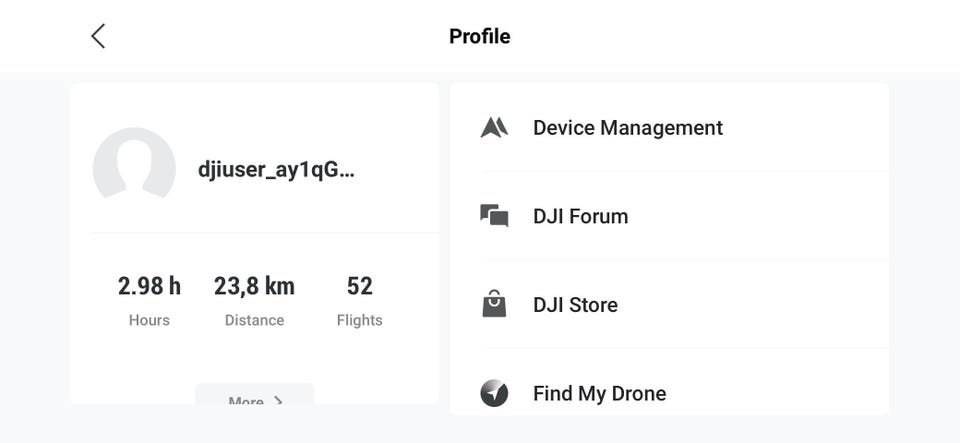Open Device Management
The height and width of the screenshot is (443, 960).
669,127
